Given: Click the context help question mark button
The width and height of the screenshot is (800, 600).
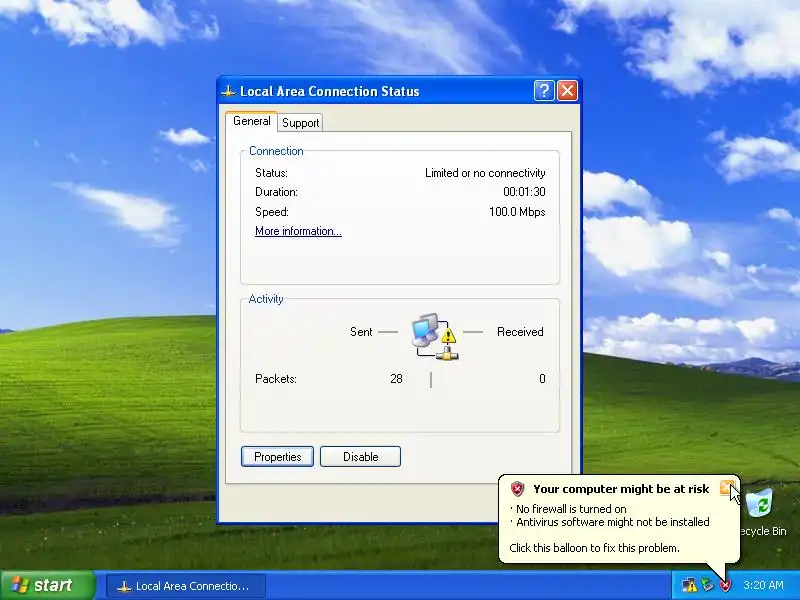Looking at the screenshot, I should 544,91.
